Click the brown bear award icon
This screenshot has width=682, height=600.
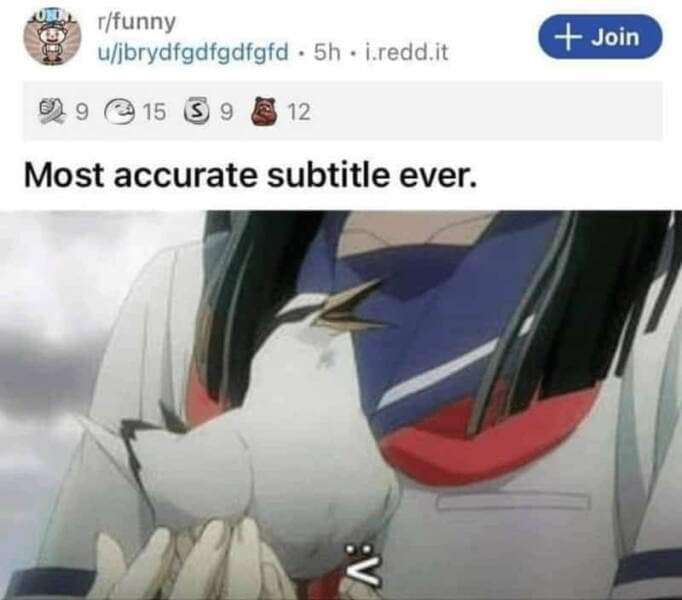(266, 111)
